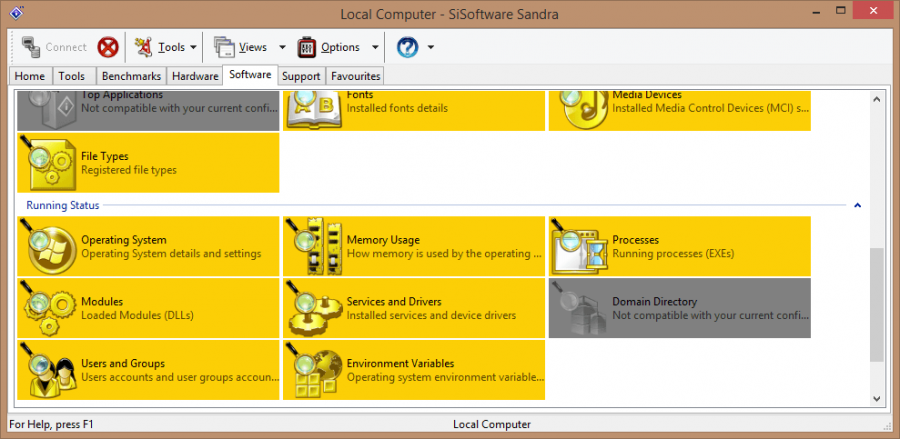The width and height of the screenshot is (900, 439).
Task: Select the greyed Domain Directory icon
Action: 579,308
